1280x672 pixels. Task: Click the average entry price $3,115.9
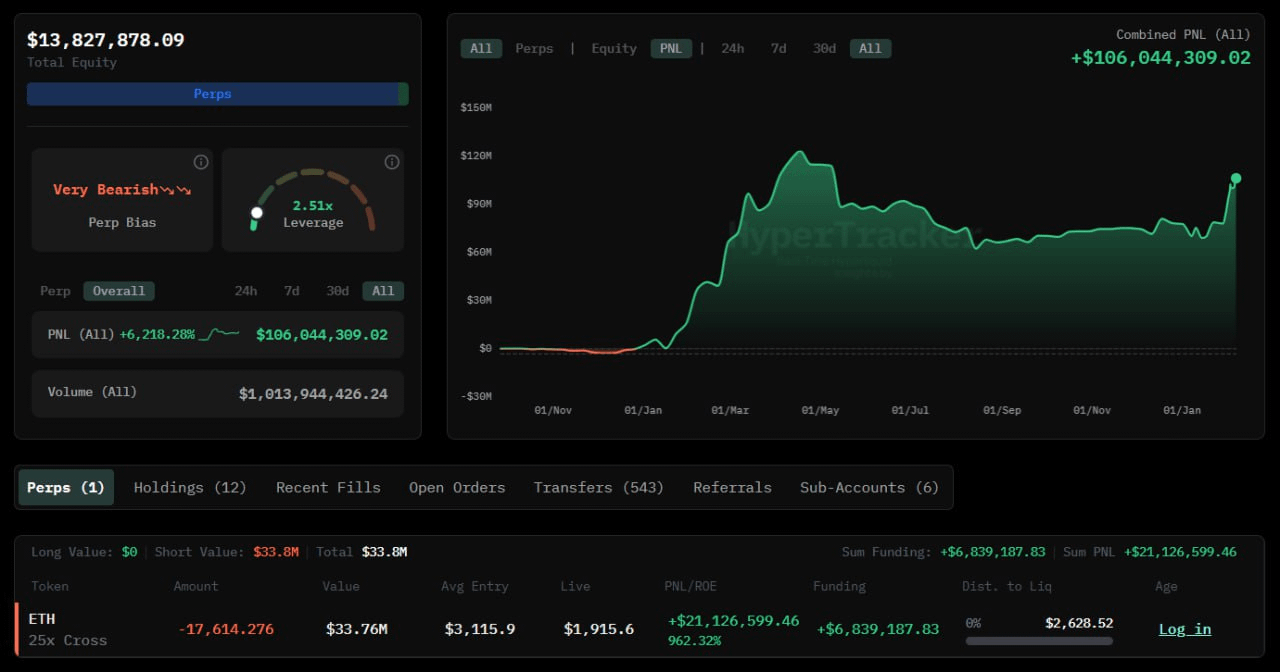click(481, 629)
